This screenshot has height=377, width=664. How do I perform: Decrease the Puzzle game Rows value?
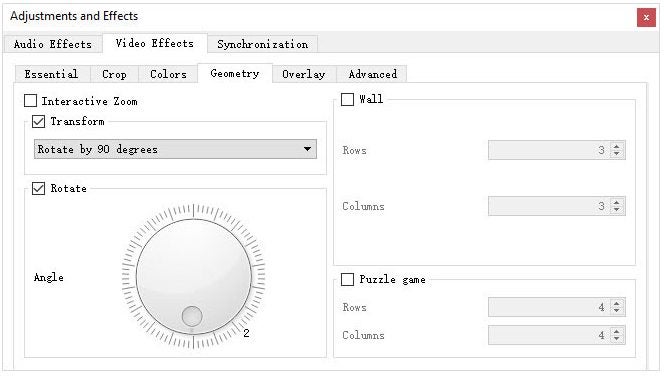(617, 311)
